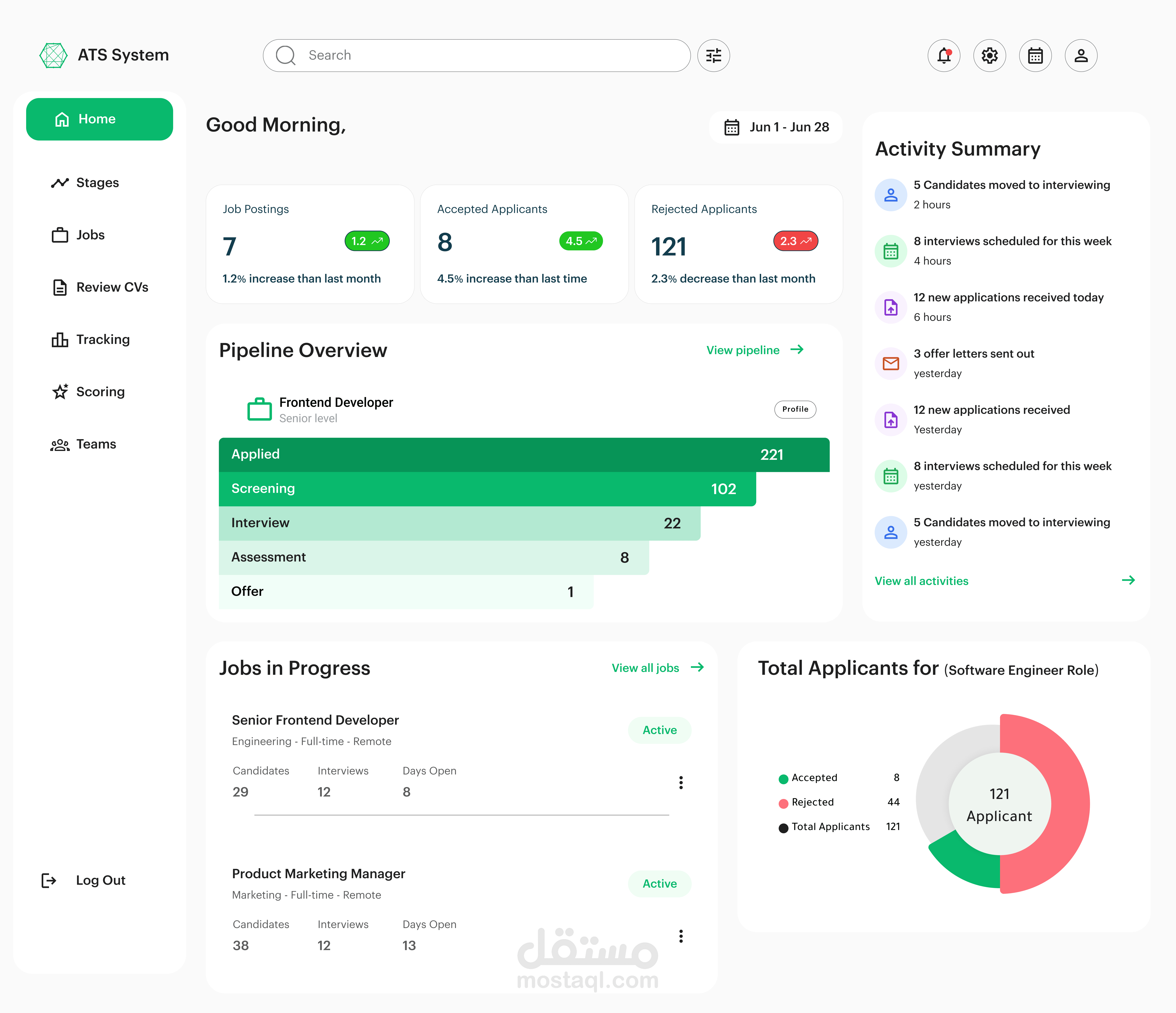Image resolution: width=1176 pixels, height=1013 pixels.
Task: Open Stages in sidebar
Action: [x=85, y=183]
